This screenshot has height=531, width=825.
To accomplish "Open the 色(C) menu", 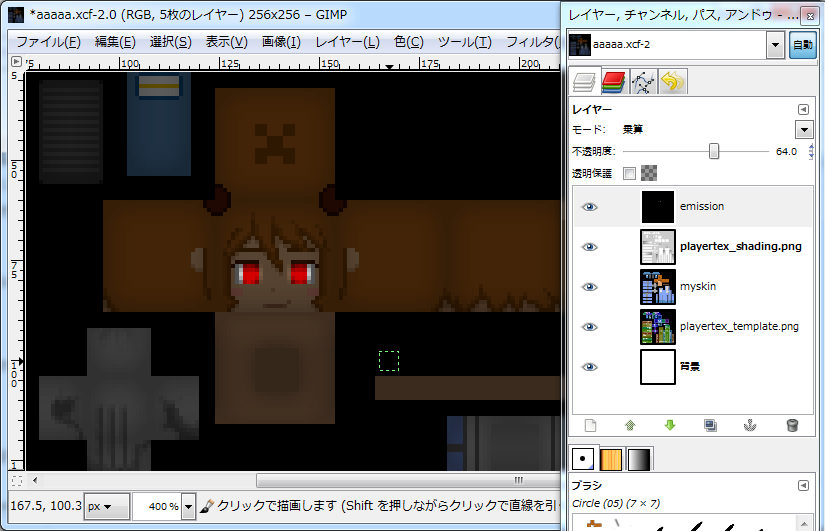I will (x=408, y=42).
